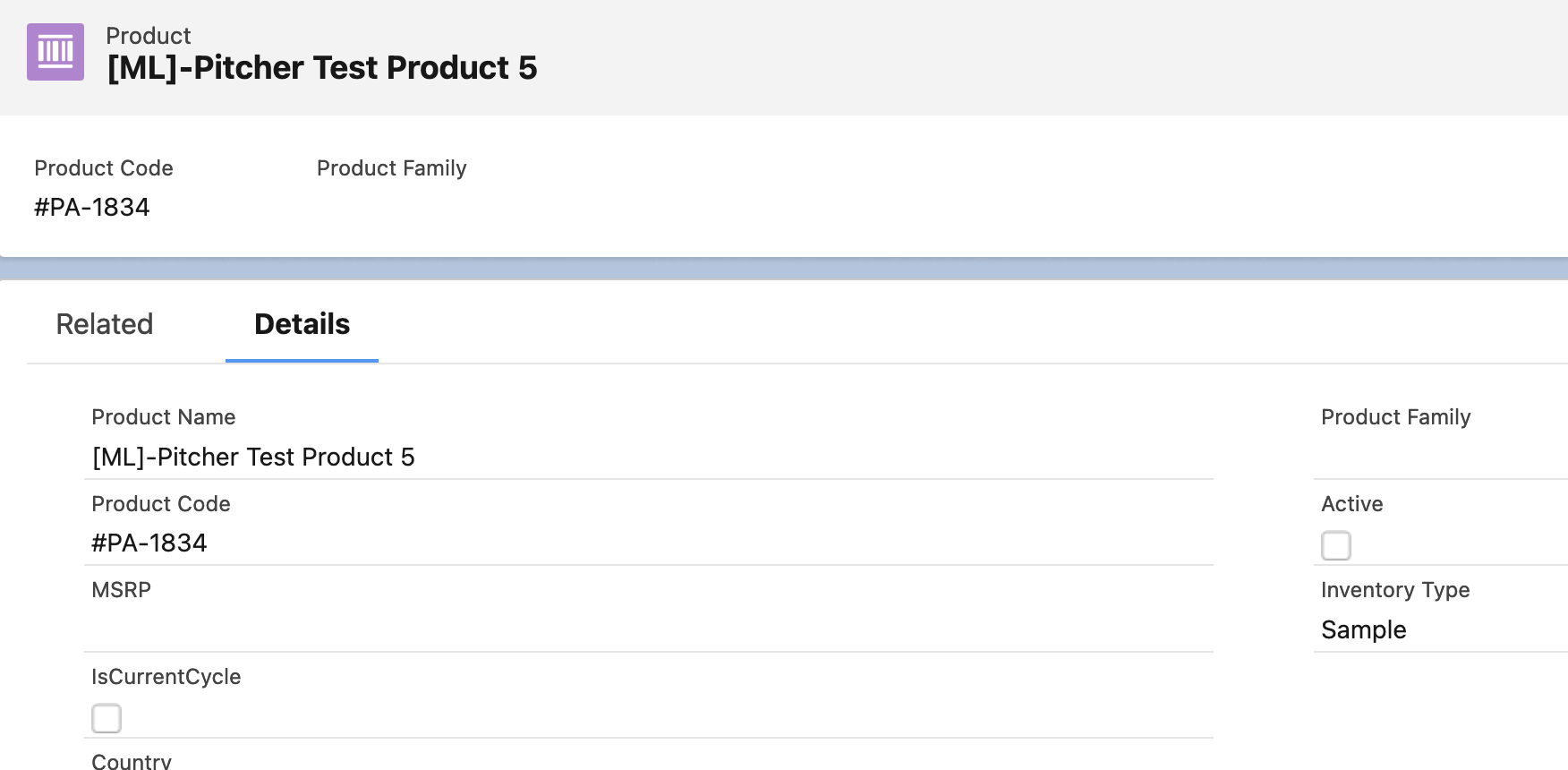The image size is (1568, 770).
Task: Click the Product Code value in Details
Action: click(x=149, y=543)
